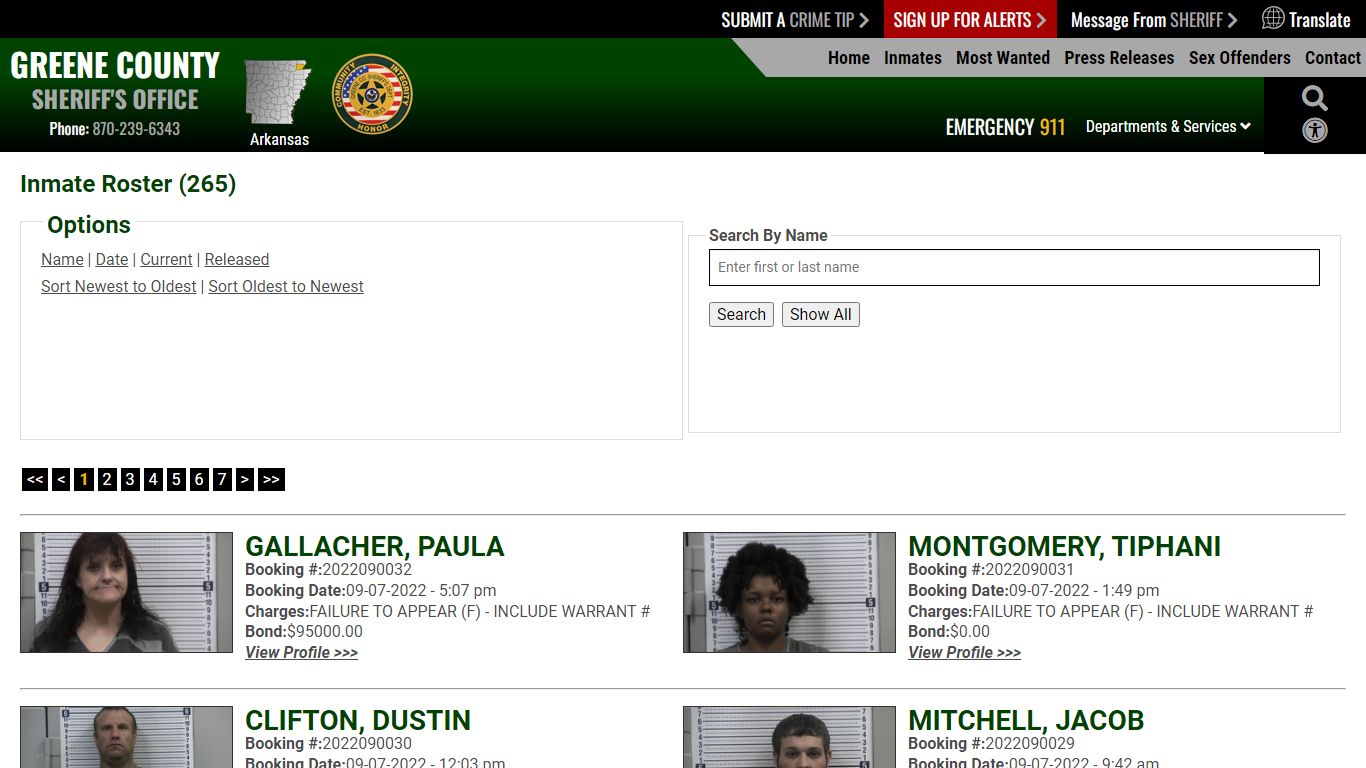1366x768 pixels.
Task: Select pagination page 3
Action: (130, 479)
